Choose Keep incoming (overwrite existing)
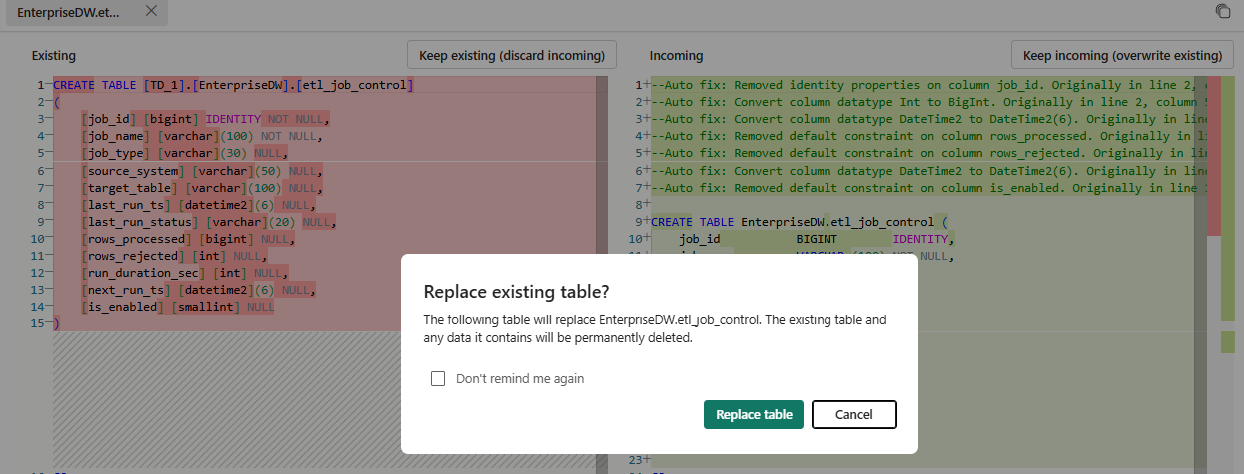 [x=1121, y=55]
